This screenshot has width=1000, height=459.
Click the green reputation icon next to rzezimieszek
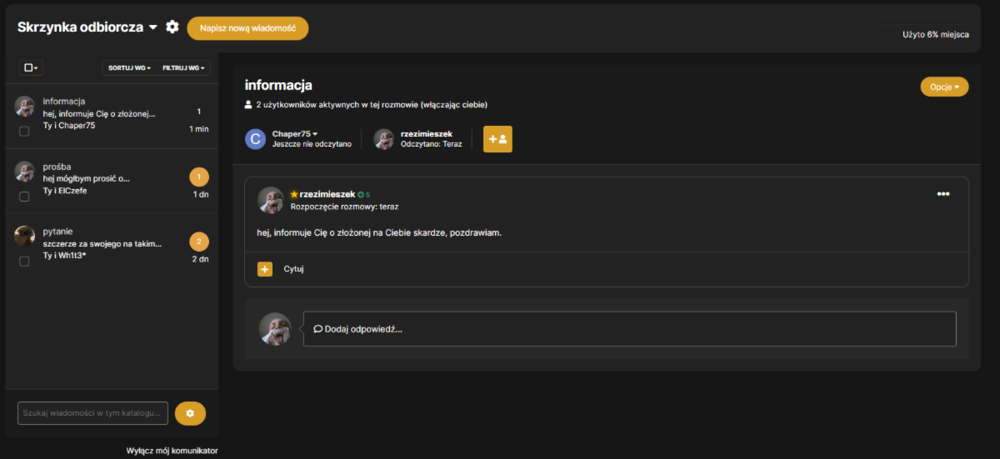361,194
